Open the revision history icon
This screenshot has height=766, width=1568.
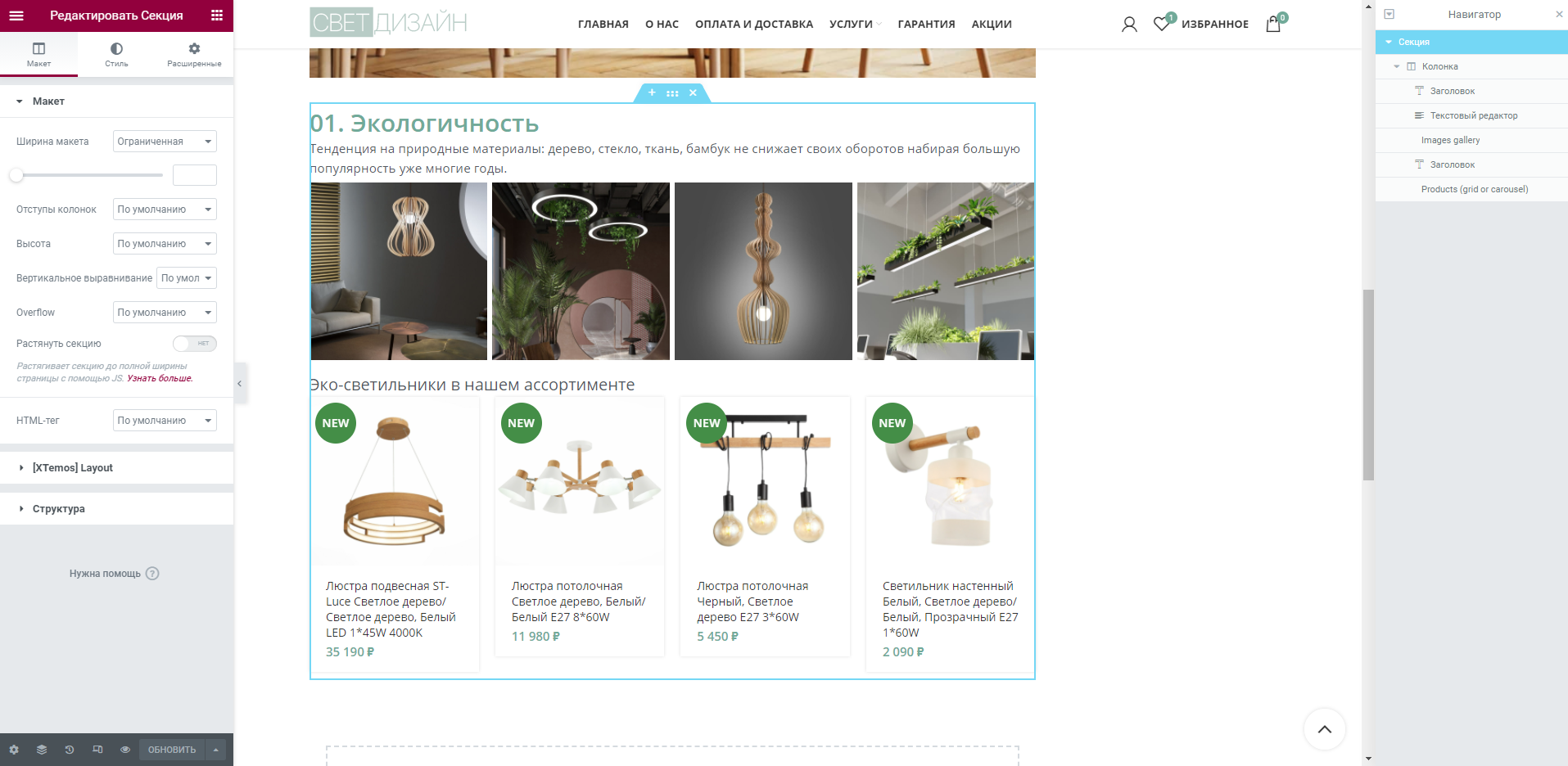coord(70,750)
